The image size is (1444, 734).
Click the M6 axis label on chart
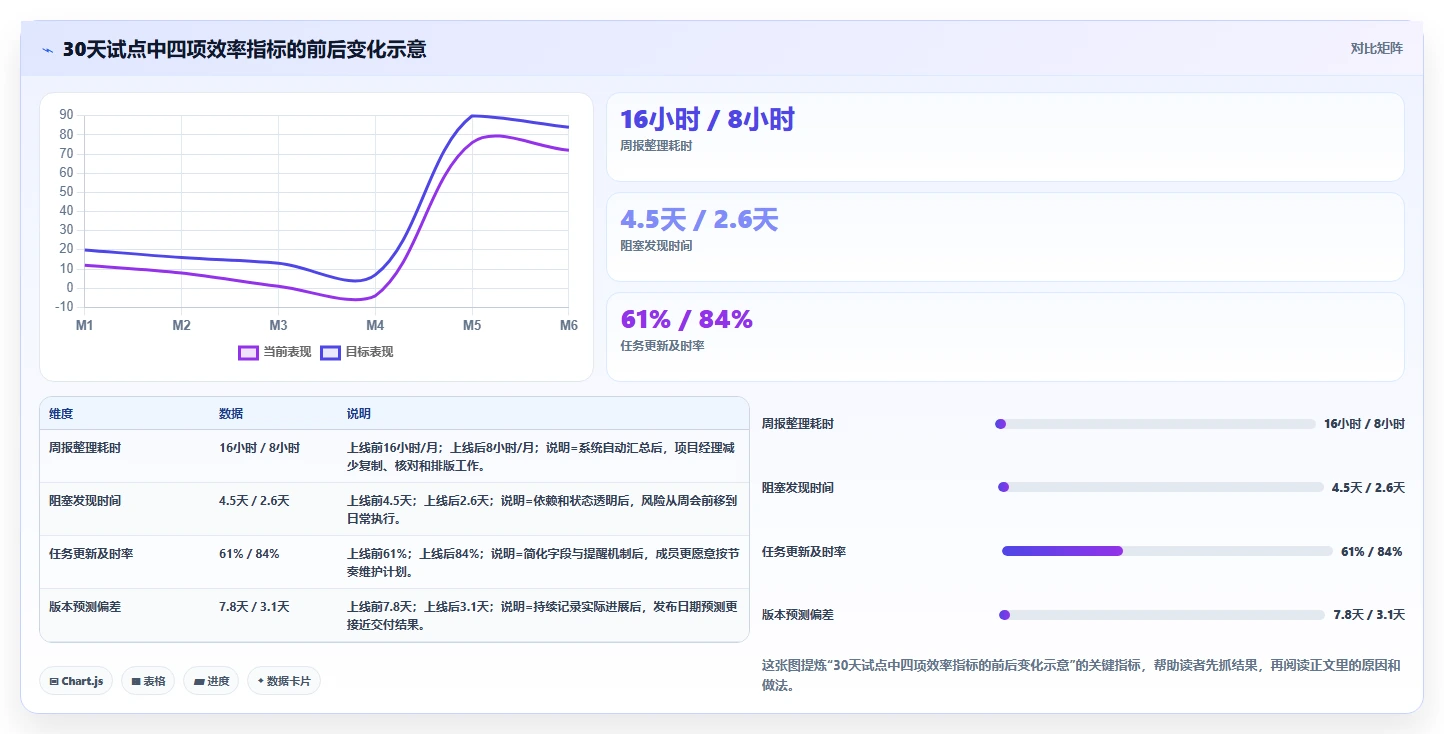568,325
